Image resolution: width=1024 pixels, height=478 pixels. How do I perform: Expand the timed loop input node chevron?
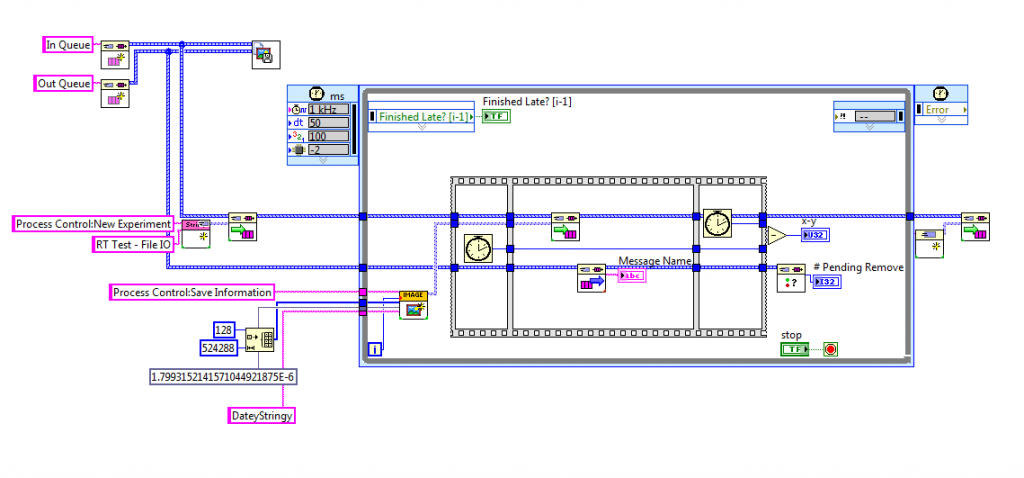point(322,159)
